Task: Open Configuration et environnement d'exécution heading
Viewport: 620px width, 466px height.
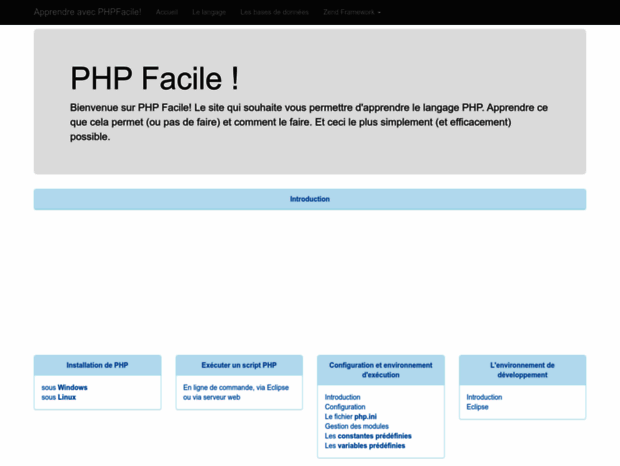Action: (x=380, y=370)
